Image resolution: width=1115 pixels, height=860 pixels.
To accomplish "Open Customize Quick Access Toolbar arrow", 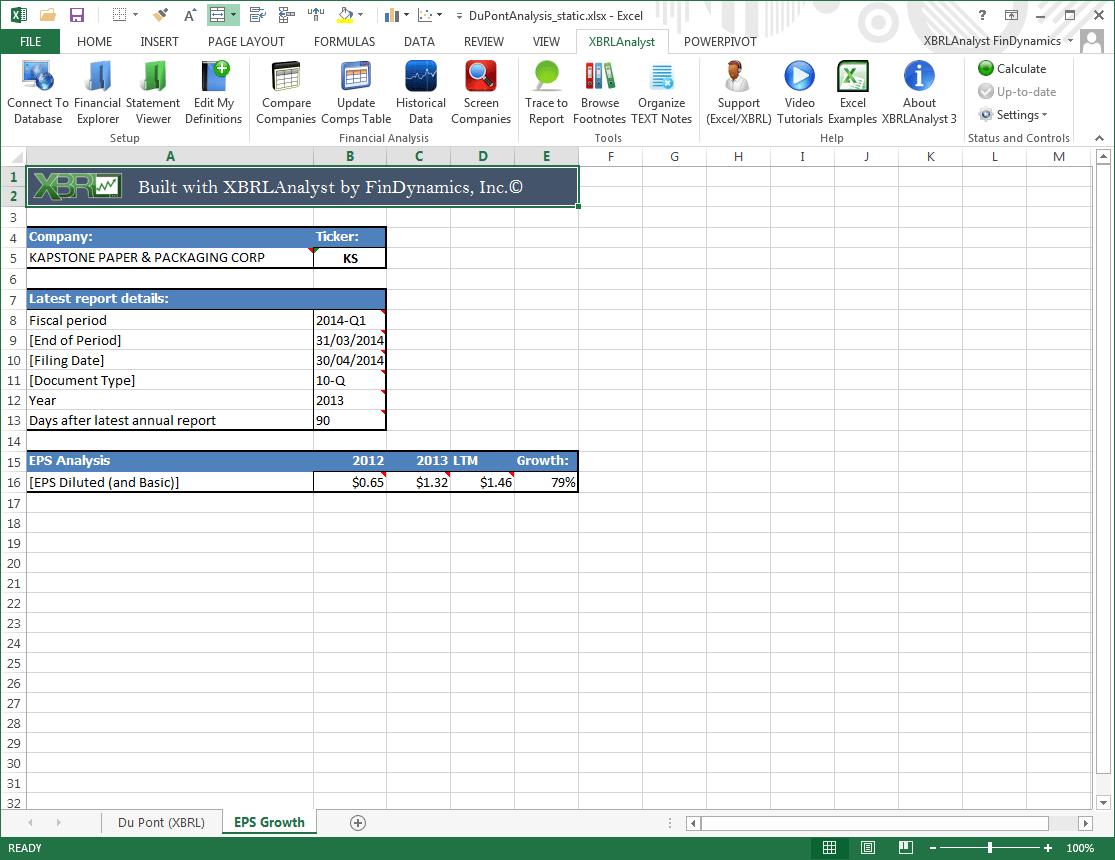I will click(x=459, y=16).
